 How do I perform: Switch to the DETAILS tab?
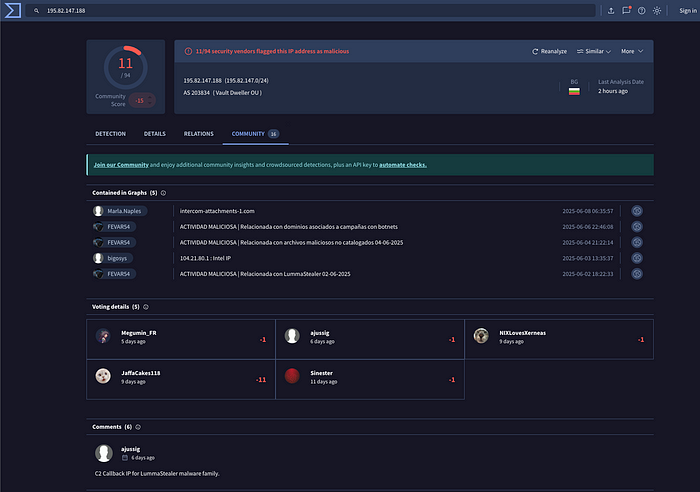coord(154,134)
